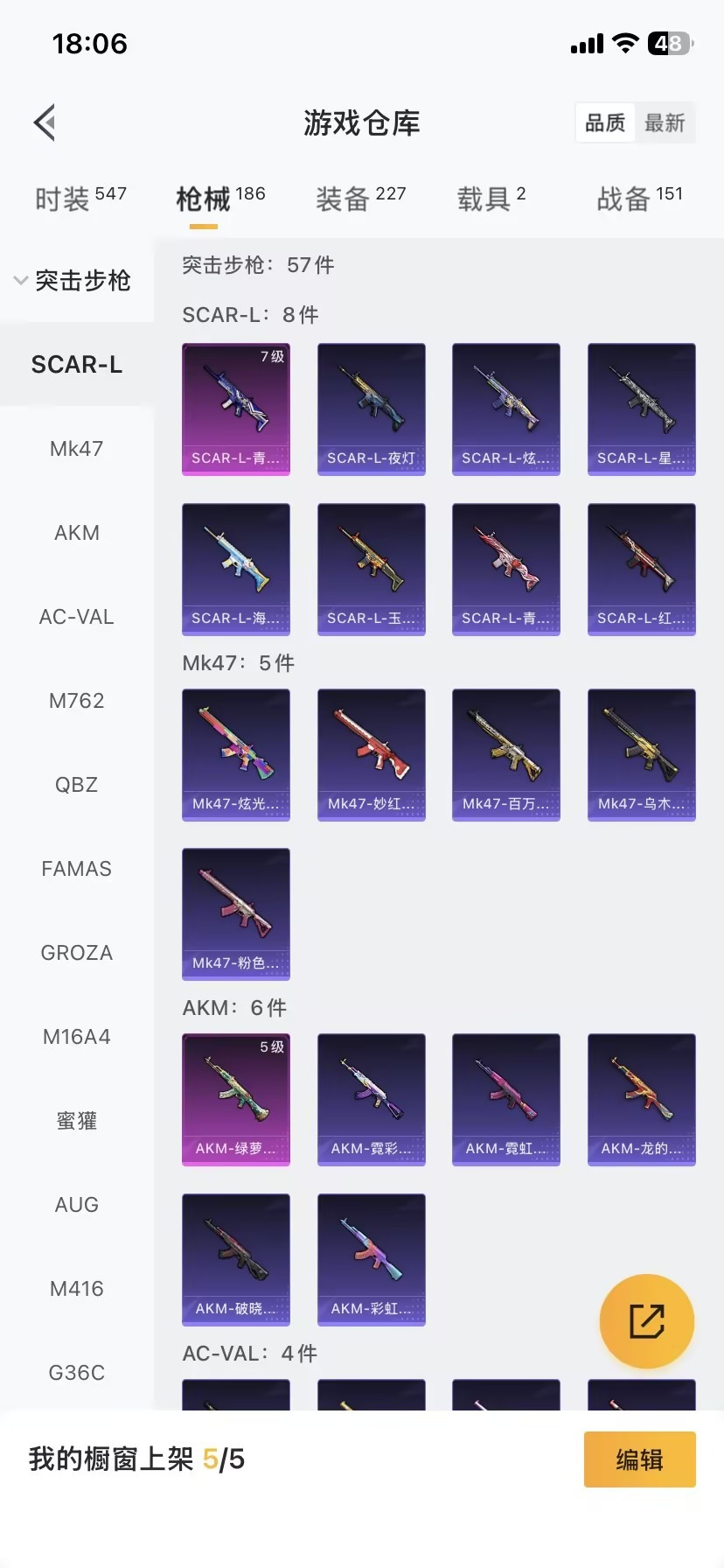Screen dimensions: 724x1568
Task: Select 蜜獾 in the weapon sidebar
Action: click(x=77, y=1121)
